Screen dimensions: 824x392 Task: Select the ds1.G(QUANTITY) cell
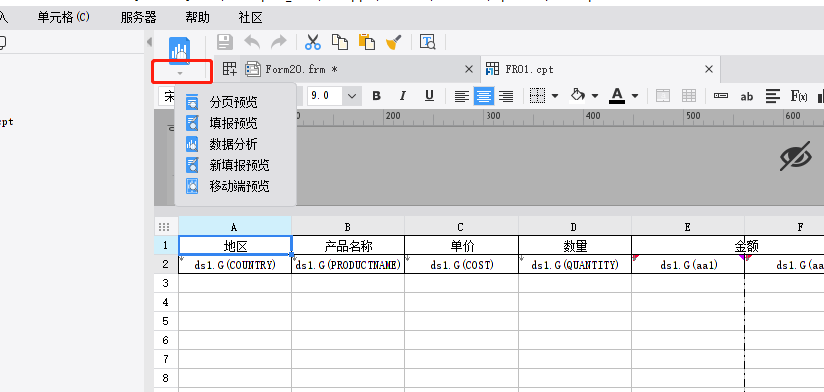point(574,264)
